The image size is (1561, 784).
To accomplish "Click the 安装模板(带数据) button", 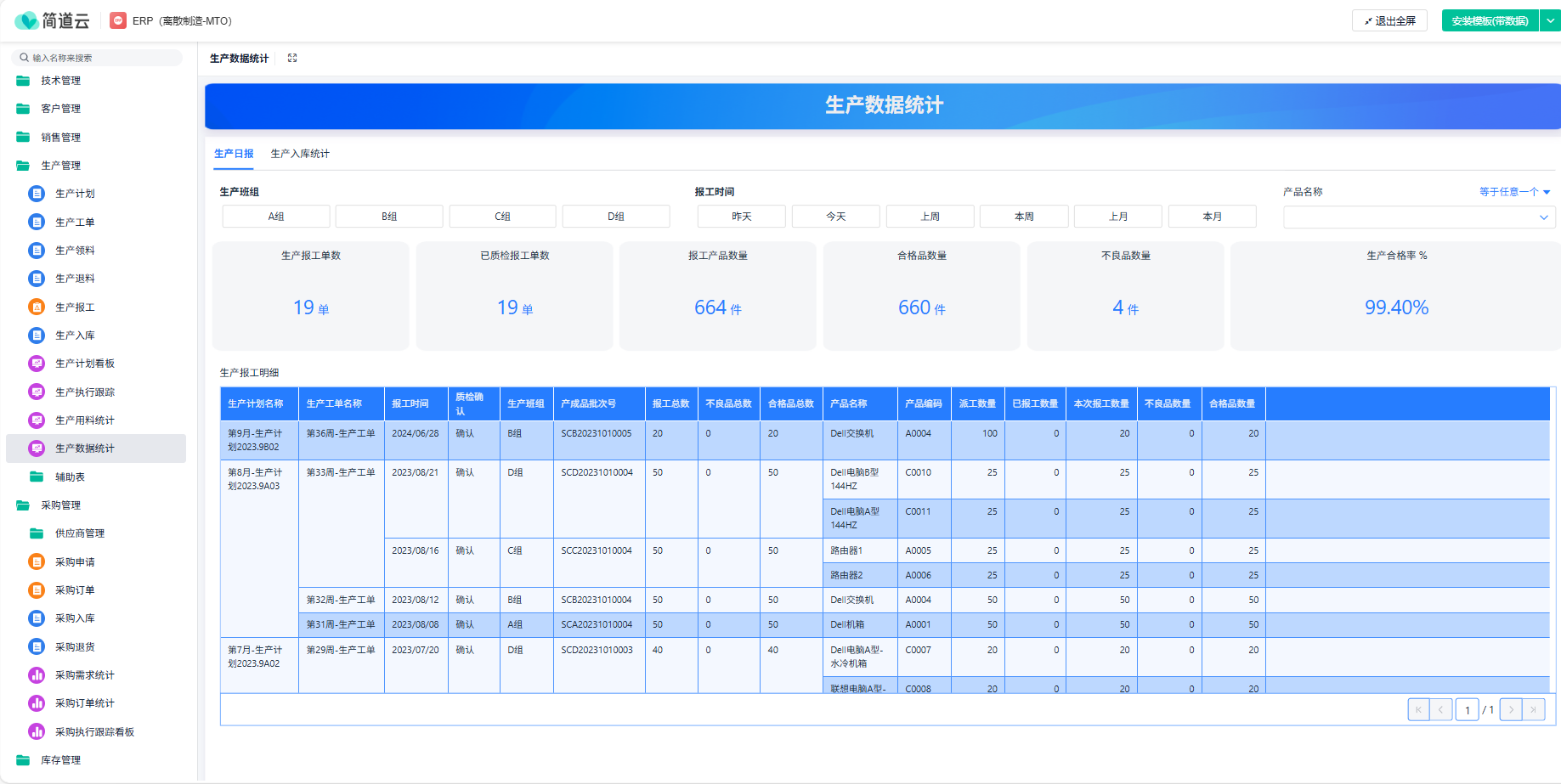I will pyautogui.click(x=1490, y=20).
